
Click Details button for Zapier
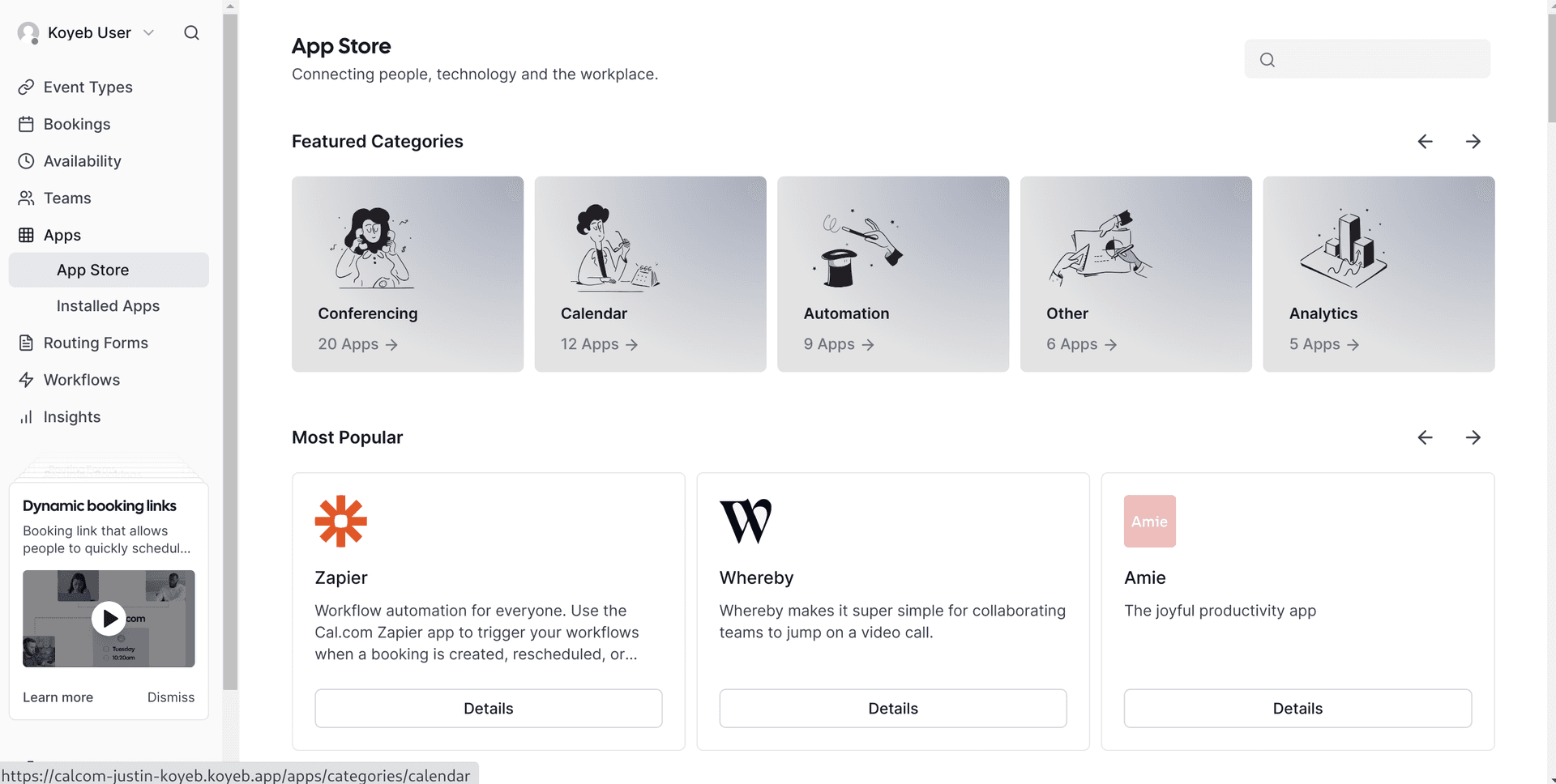[488, 709]
